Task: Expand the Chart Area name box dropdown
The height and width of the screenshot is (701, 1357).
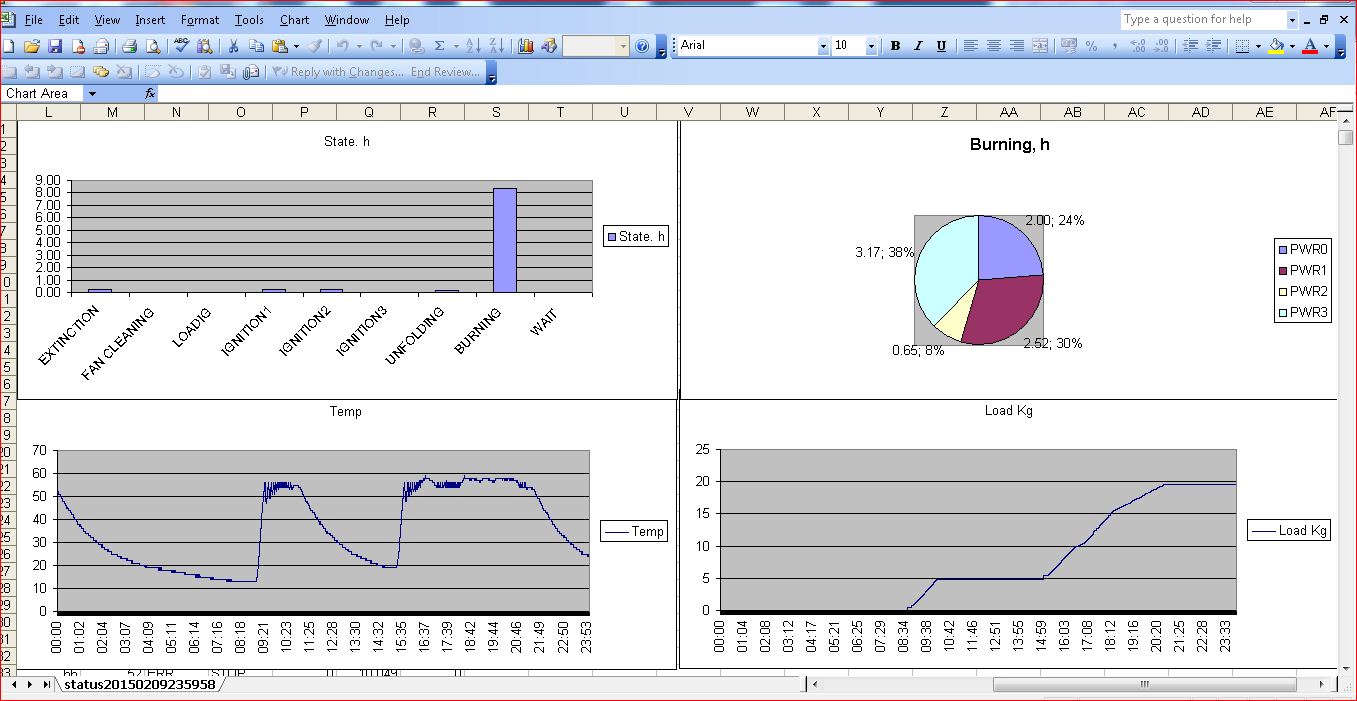Action: [x=92, y=93]
